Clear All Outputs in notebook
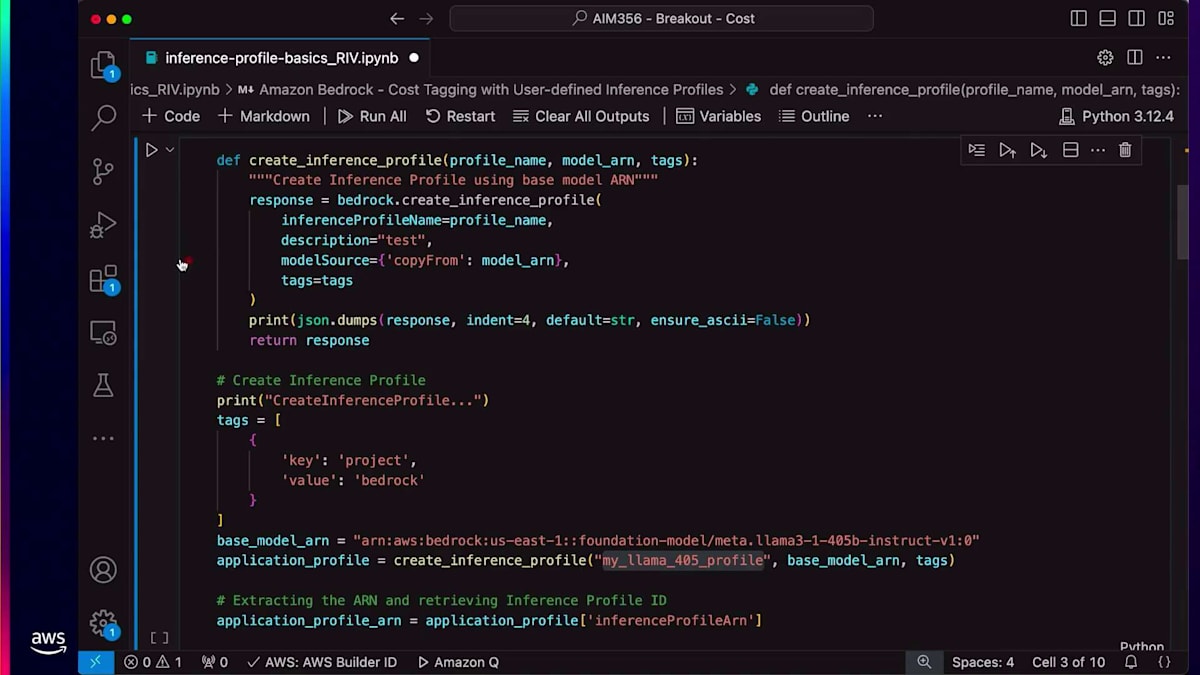Image resolution: width=1200 pixels, height=675 pixels. (581, 116)
